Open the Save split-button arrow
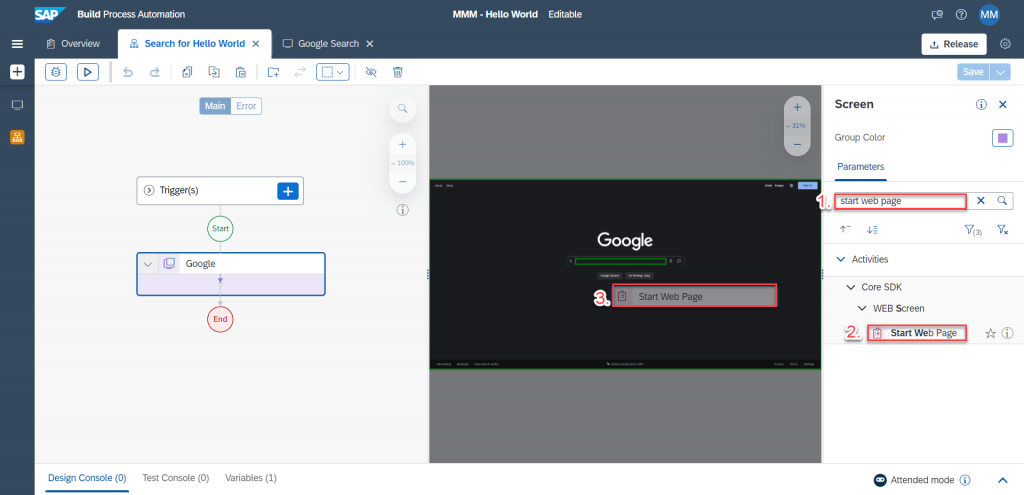 coord(1000,72)
